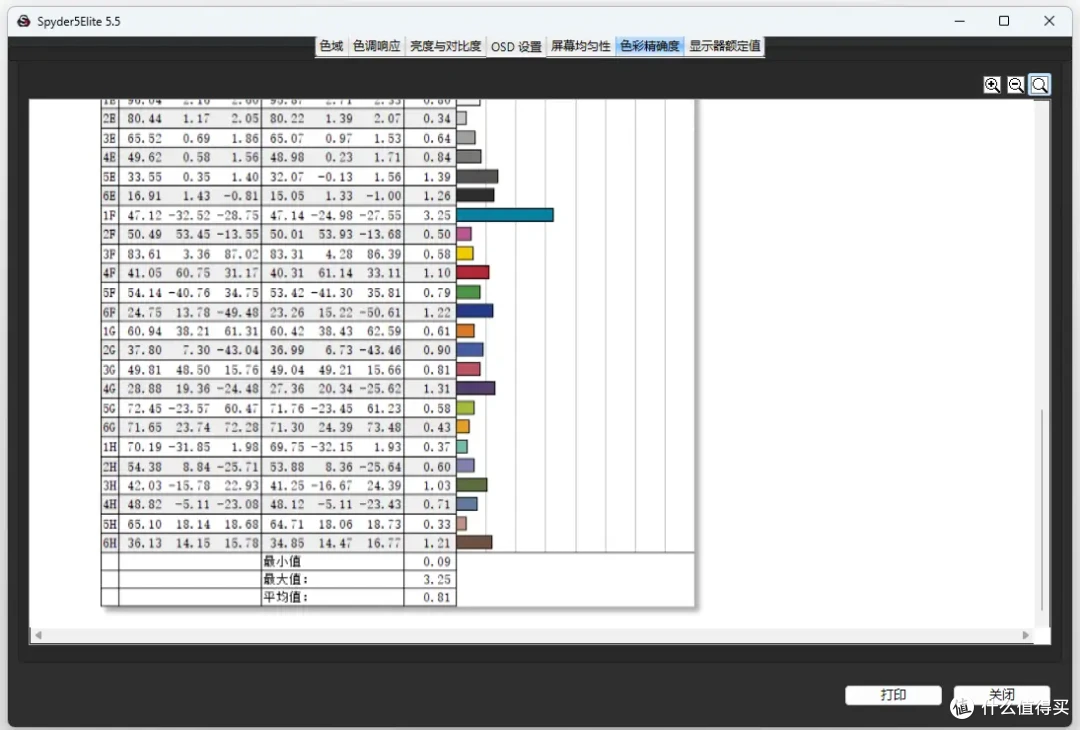Image resolution: width=1080 pixels, height=730 pixels.
Task: Click row label 1F
Action: [x=110, y=216]
